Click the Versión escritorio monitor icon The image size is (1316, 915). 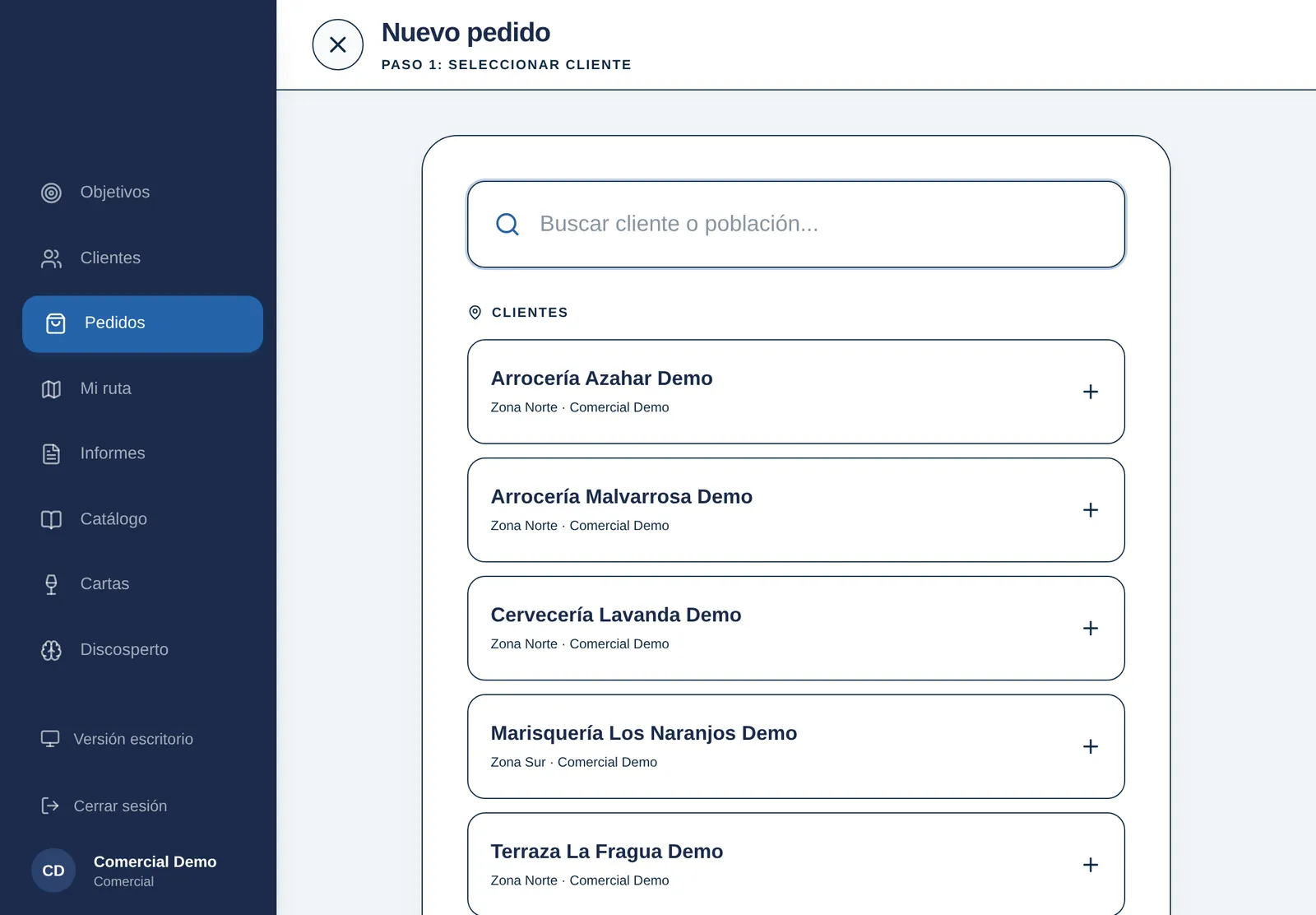50,739
